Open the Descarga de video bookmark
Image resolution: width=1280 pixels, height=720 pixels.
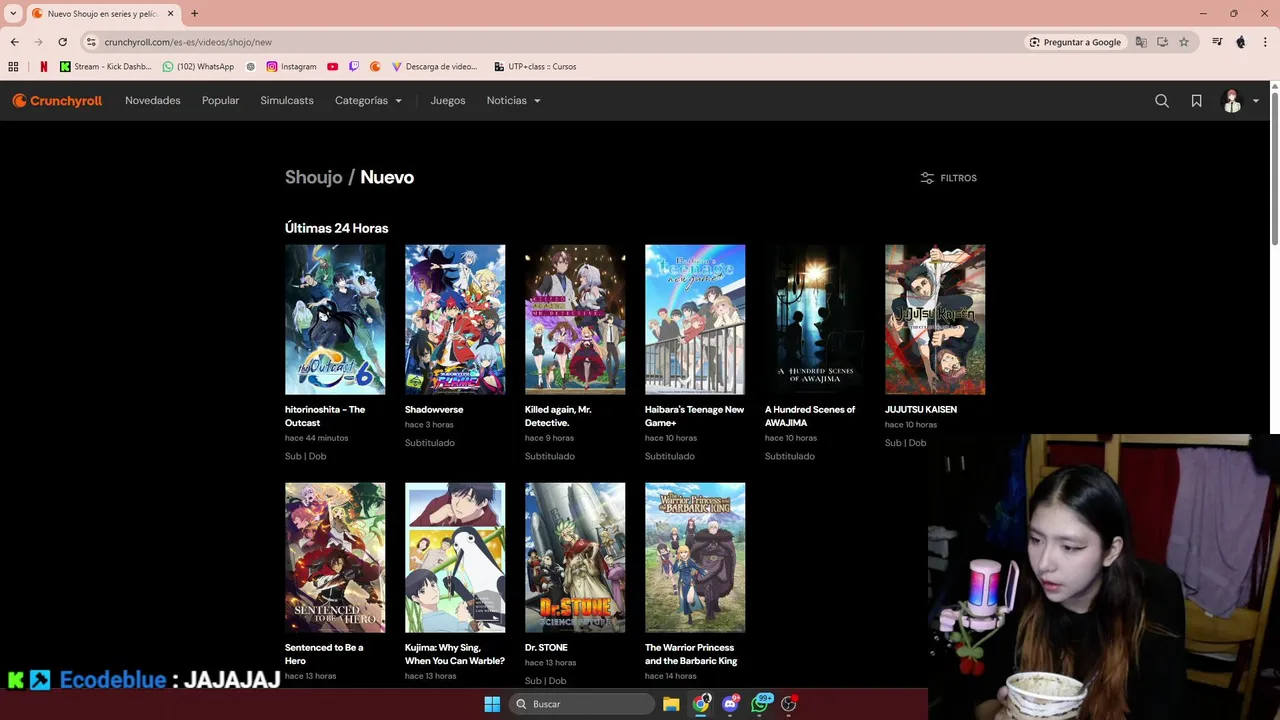click(434, 67)
